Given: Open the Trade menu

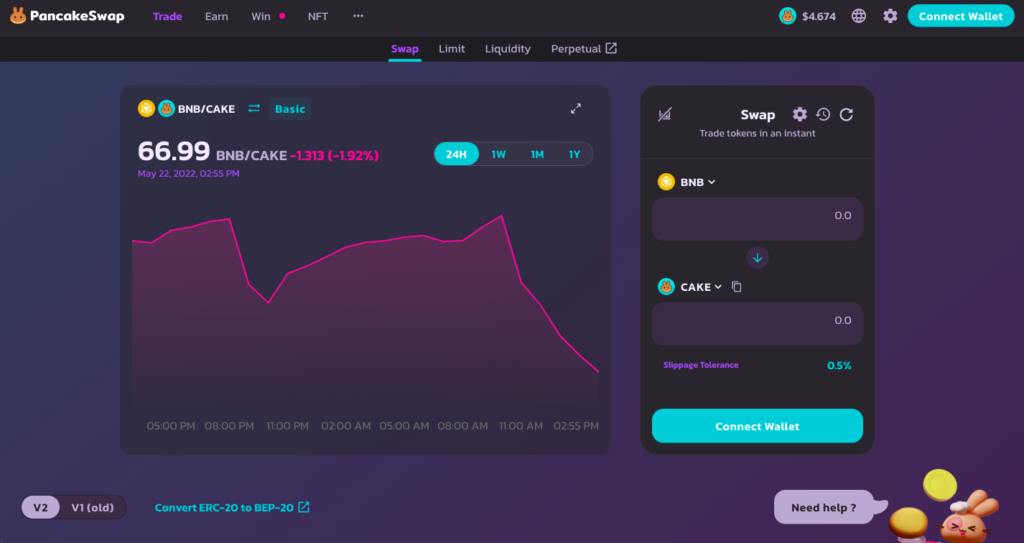Looking at the screenshot, I should (x=167, y=16).
